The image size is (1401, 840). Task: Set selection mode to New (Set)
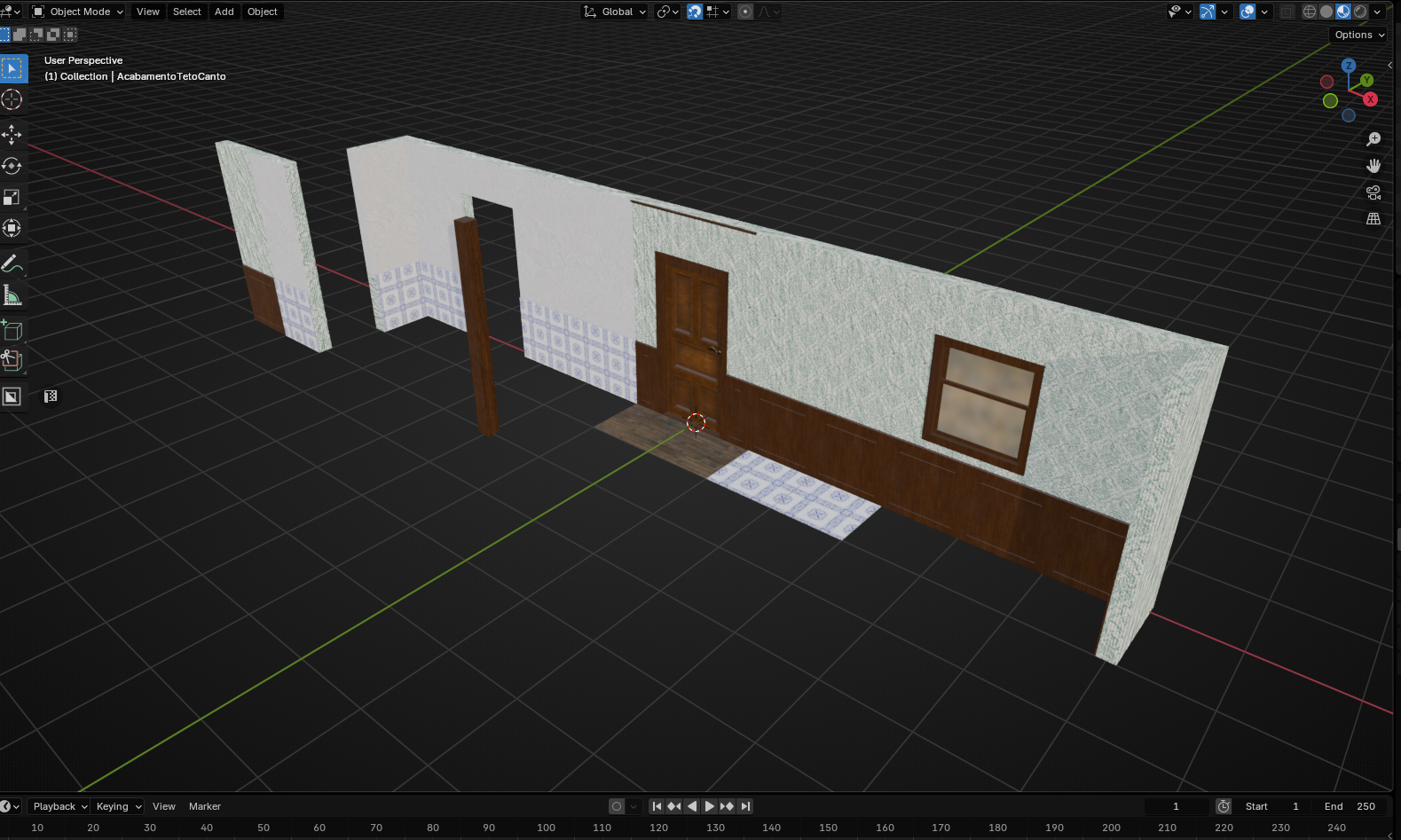[x=5, y=35]
